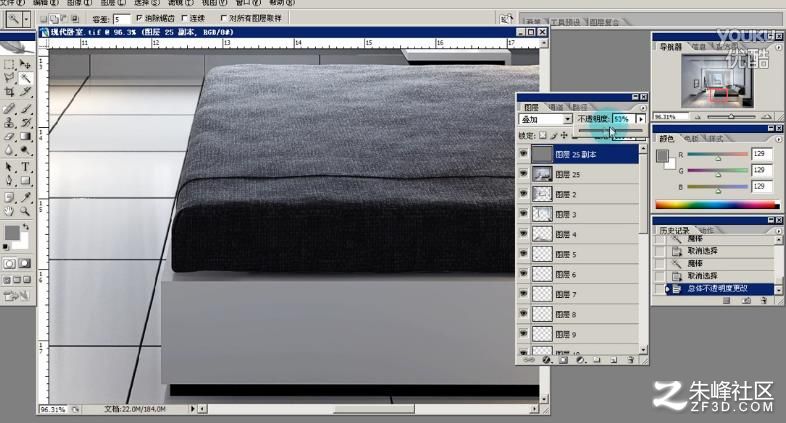Screen dimensions: 786x423
Task: Click the foreground color swatch in Color panel
Action: [663, 156]
